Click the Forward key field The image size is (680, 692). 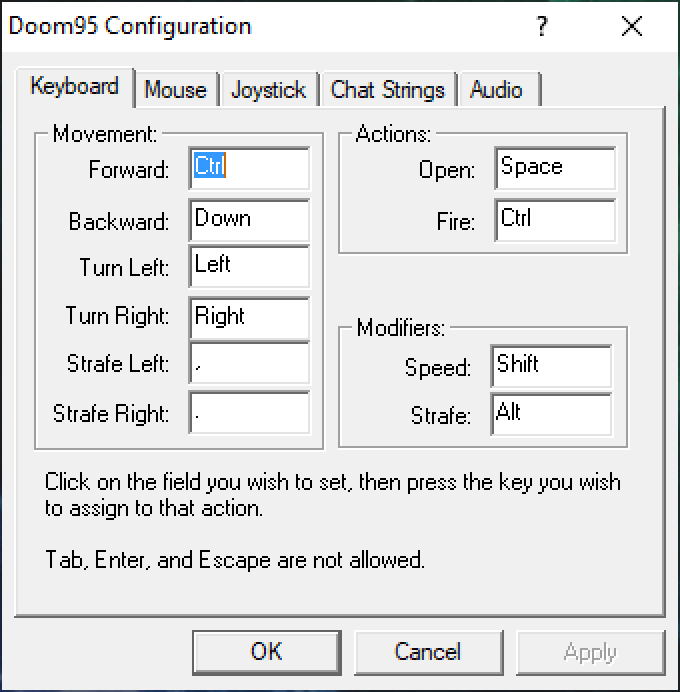tap(249, 169)
